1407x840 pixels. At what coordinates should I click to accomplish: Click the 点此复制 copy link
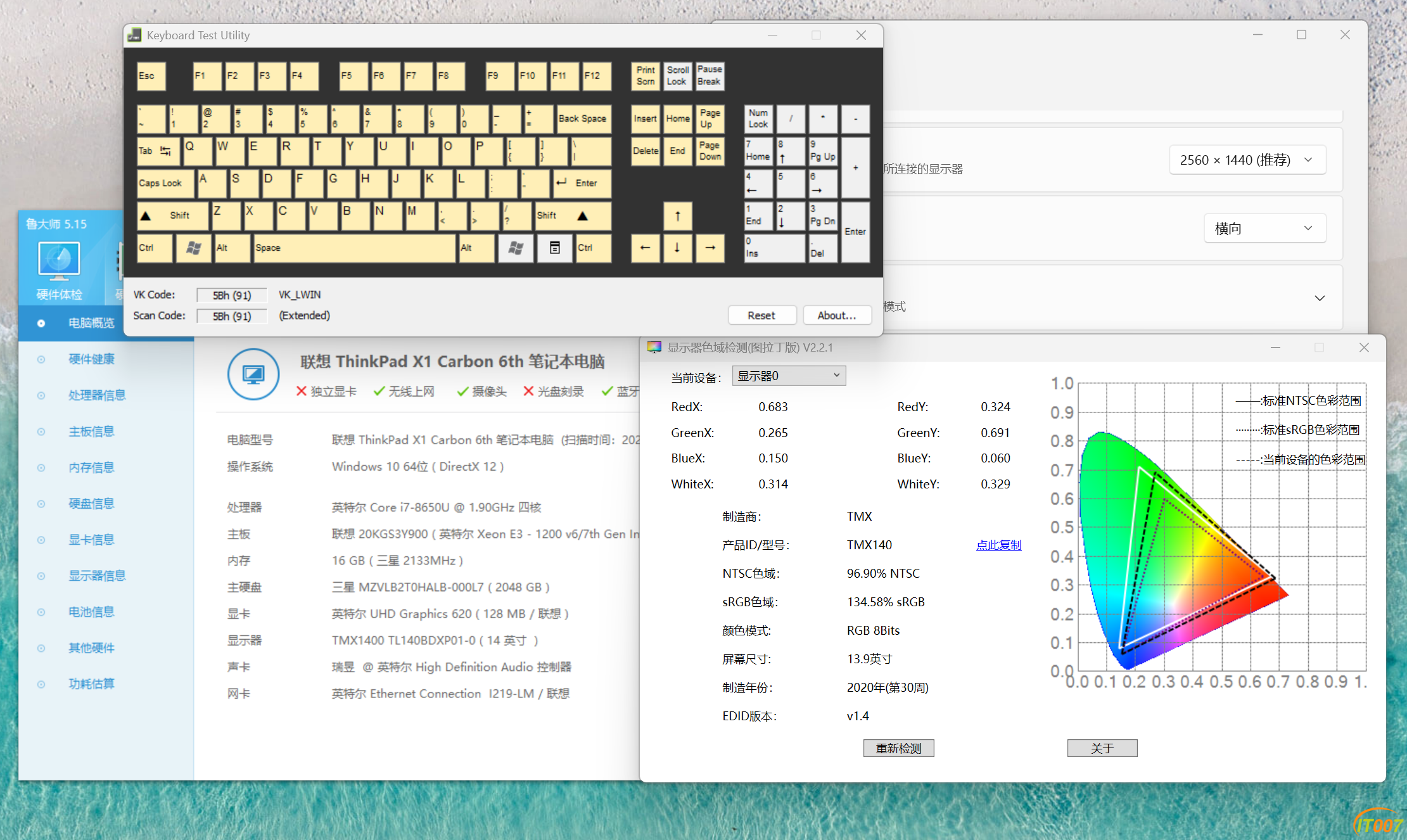pyautogui.click(x=998, y=545)
